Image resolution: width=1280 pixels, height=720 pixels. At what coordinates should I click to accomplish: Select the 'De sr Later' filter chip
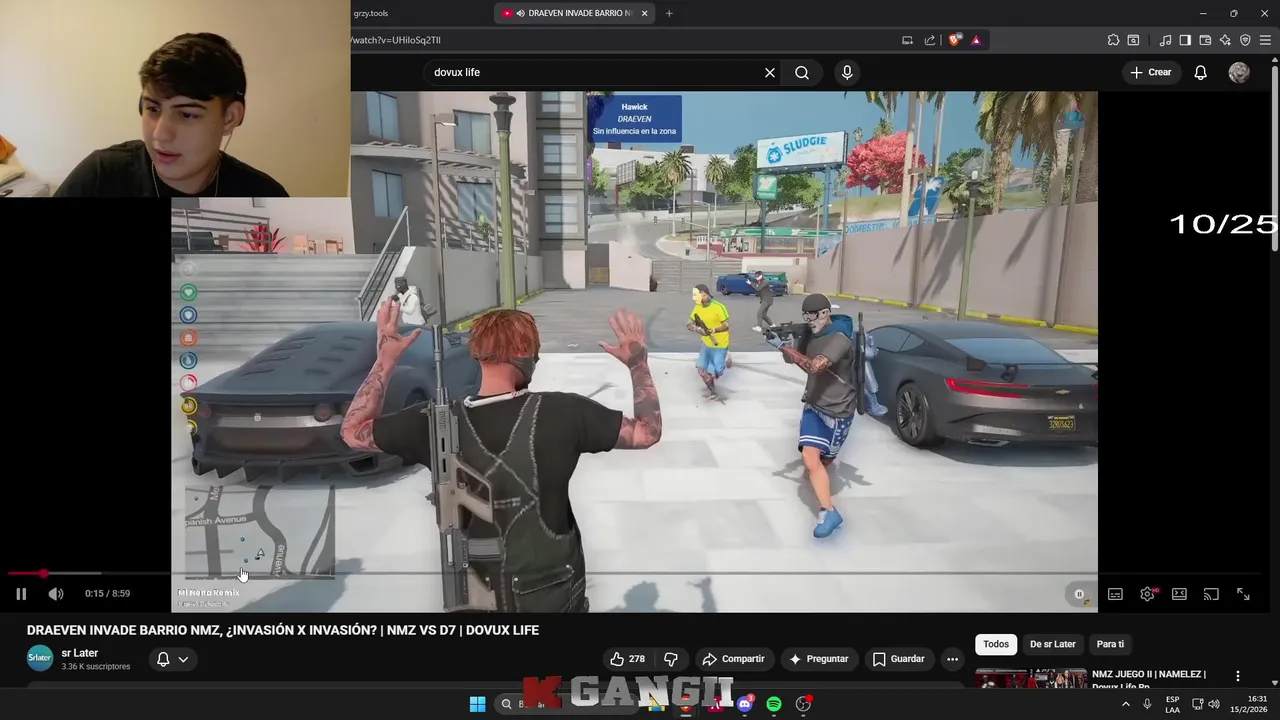(x=1053, y=644)
